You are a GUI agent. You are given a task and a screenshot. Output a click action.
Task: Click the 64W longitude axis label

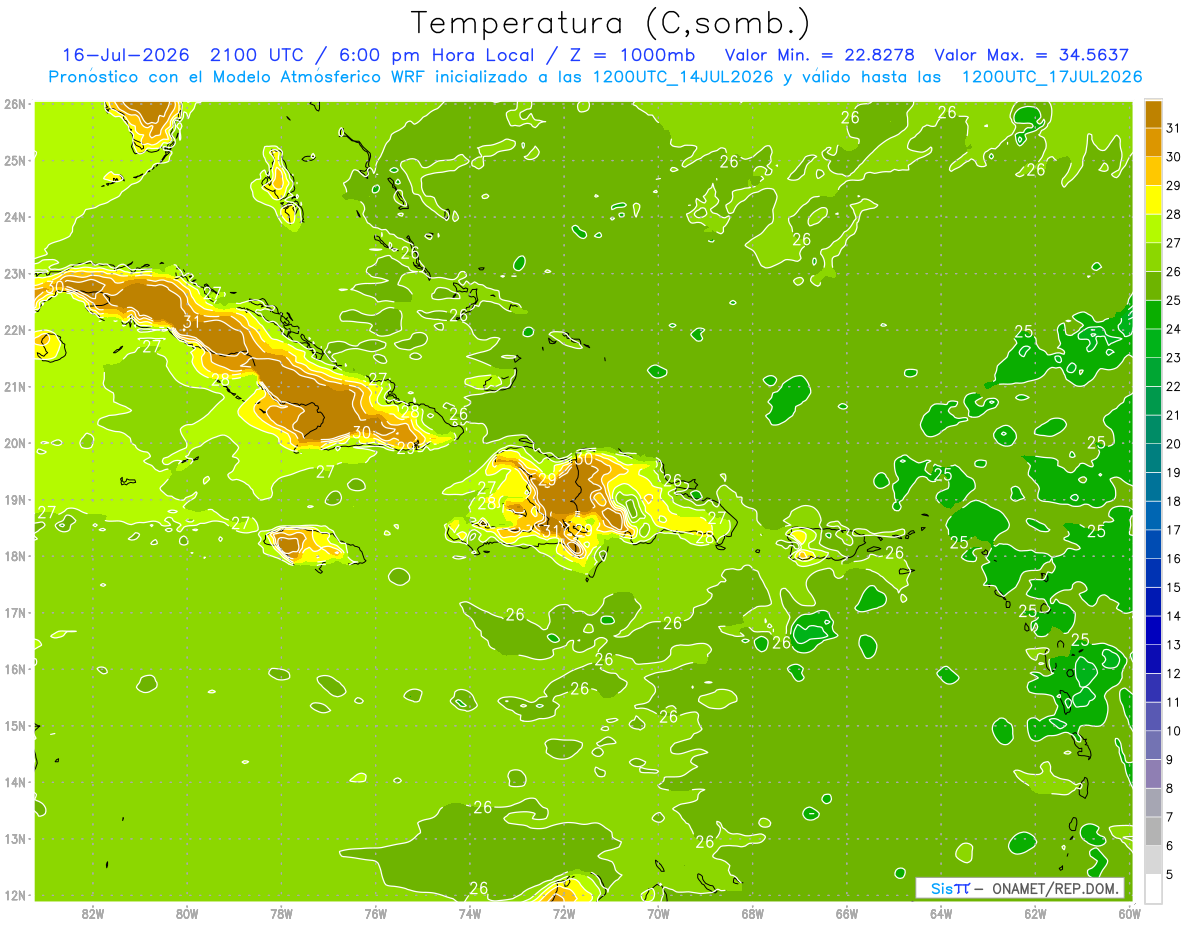click(x=941, y=913)
